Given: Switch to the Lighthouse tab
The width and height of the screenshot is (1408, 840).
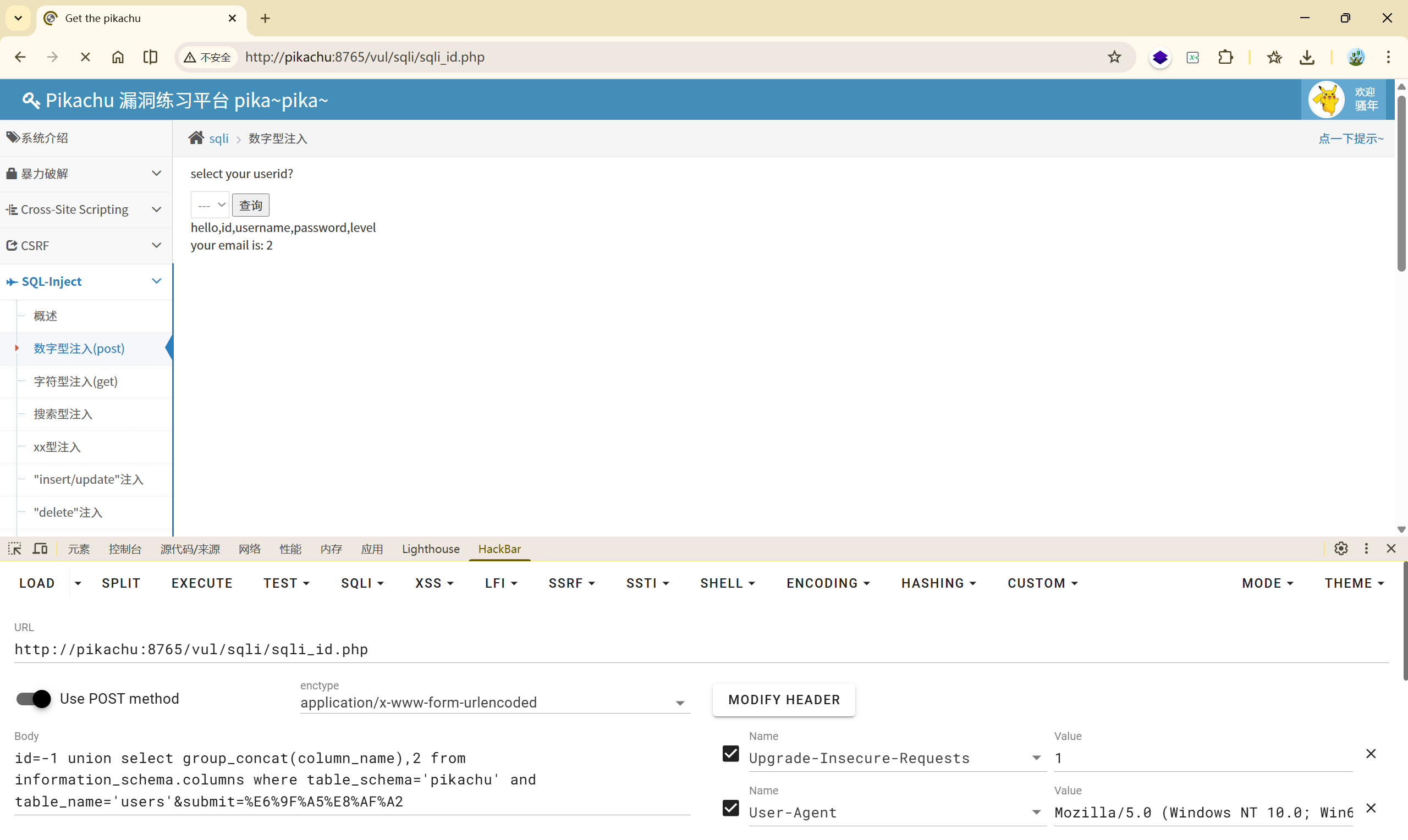Looking at the screenshot, I should tap(430, 549).
